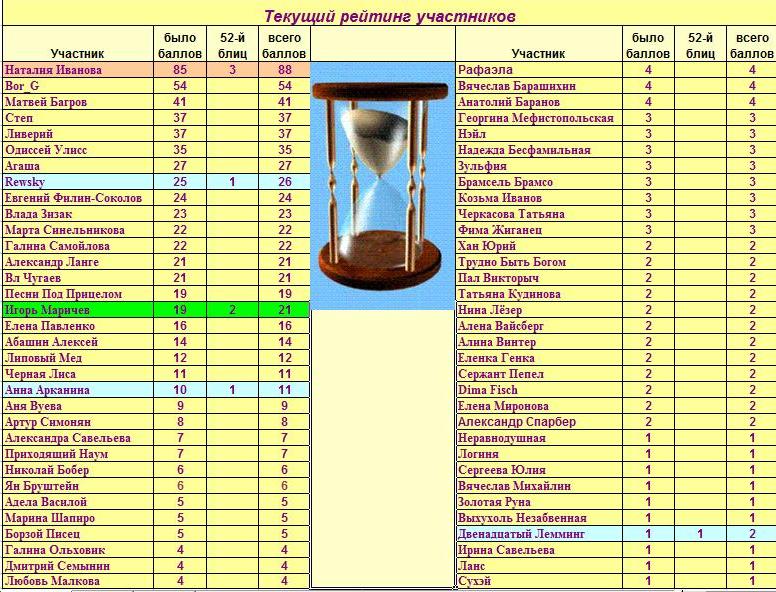Click the 'Одиссей Улисс' cell
776x592 pixels.
pos(78,149)
